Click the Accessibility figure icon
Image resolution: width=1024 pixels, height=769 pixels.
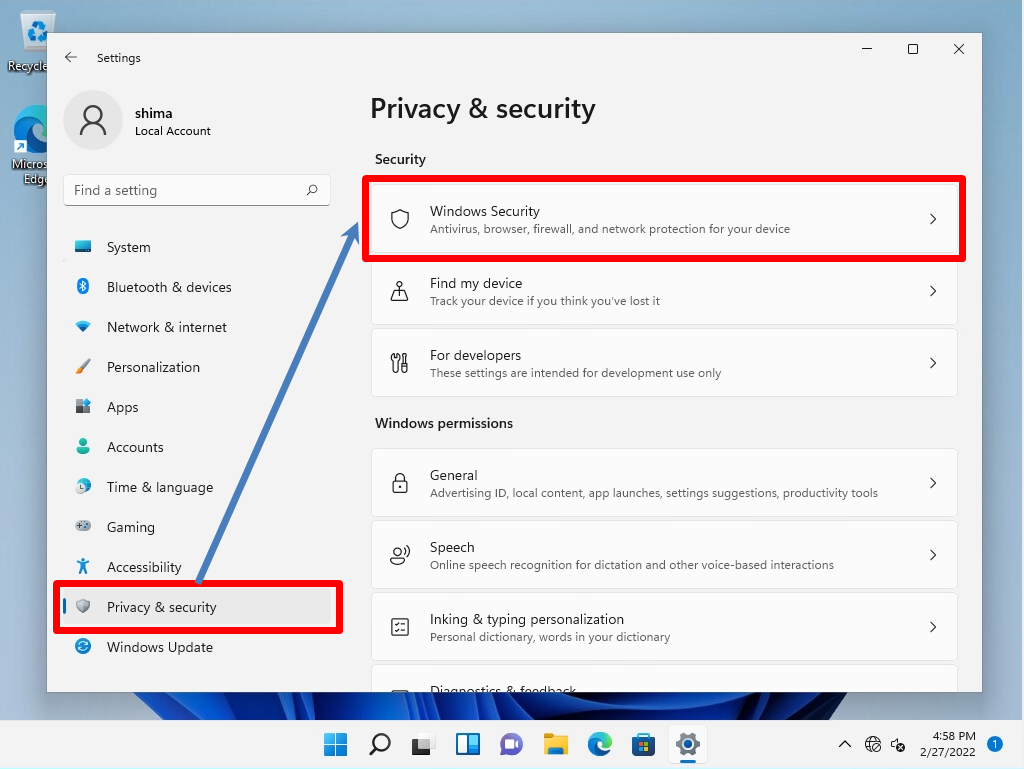tap(83, 566)
